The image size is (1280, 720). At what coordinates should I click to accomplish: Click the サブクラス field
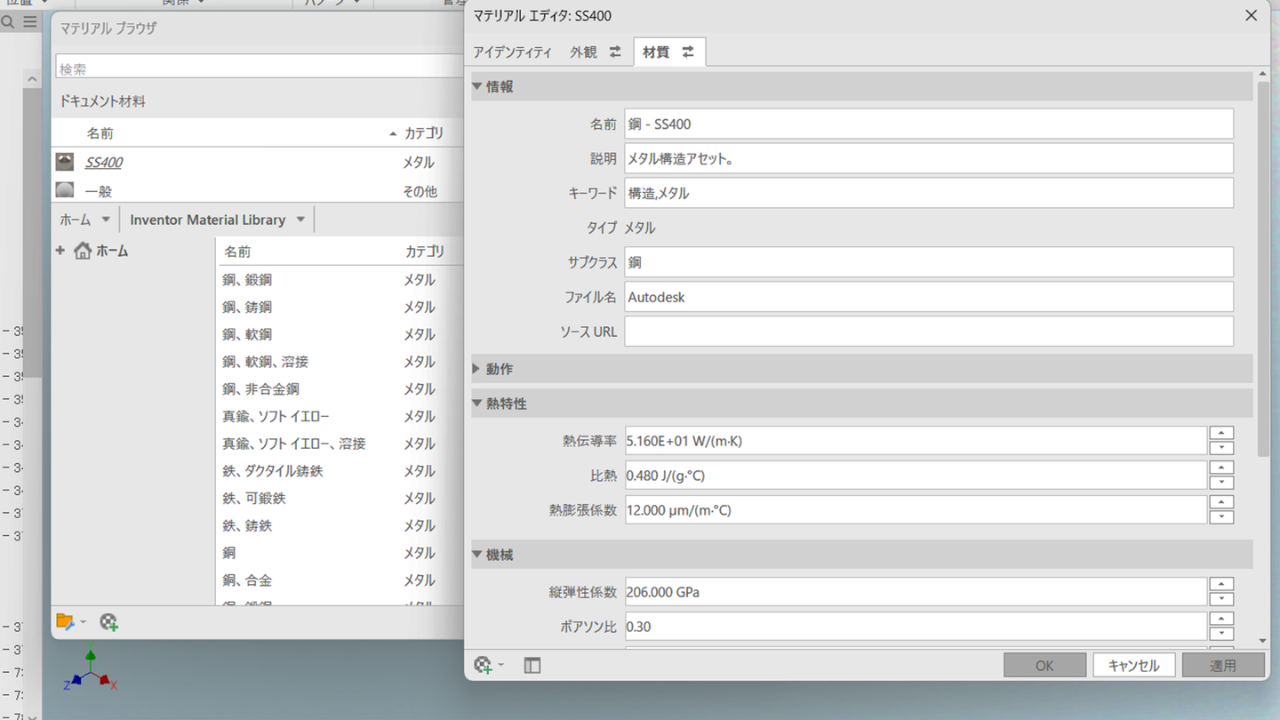coord(929,262)
